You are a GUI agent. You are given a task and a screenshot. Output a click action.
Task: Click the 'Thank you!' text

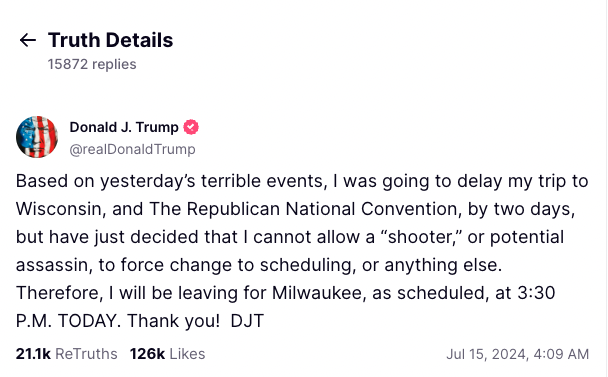[173, 321]
